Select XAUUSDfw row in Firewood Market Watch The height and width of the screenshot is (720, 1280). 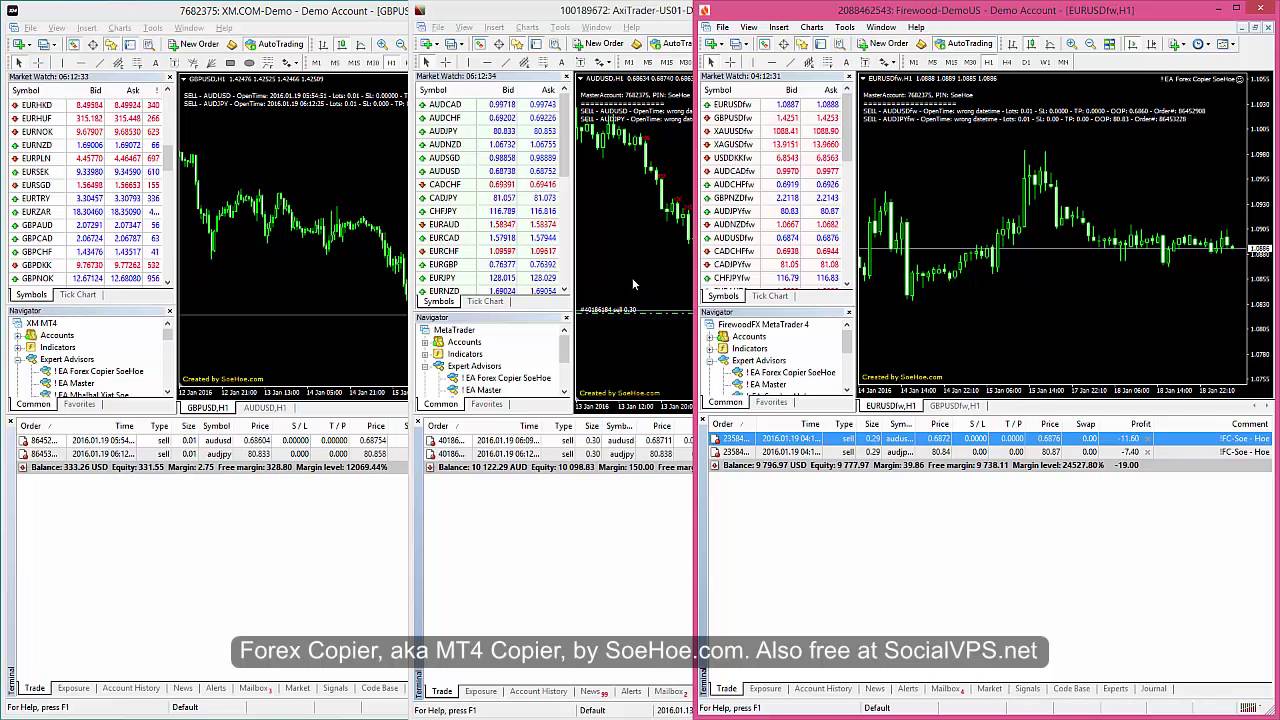click(772, 131)
